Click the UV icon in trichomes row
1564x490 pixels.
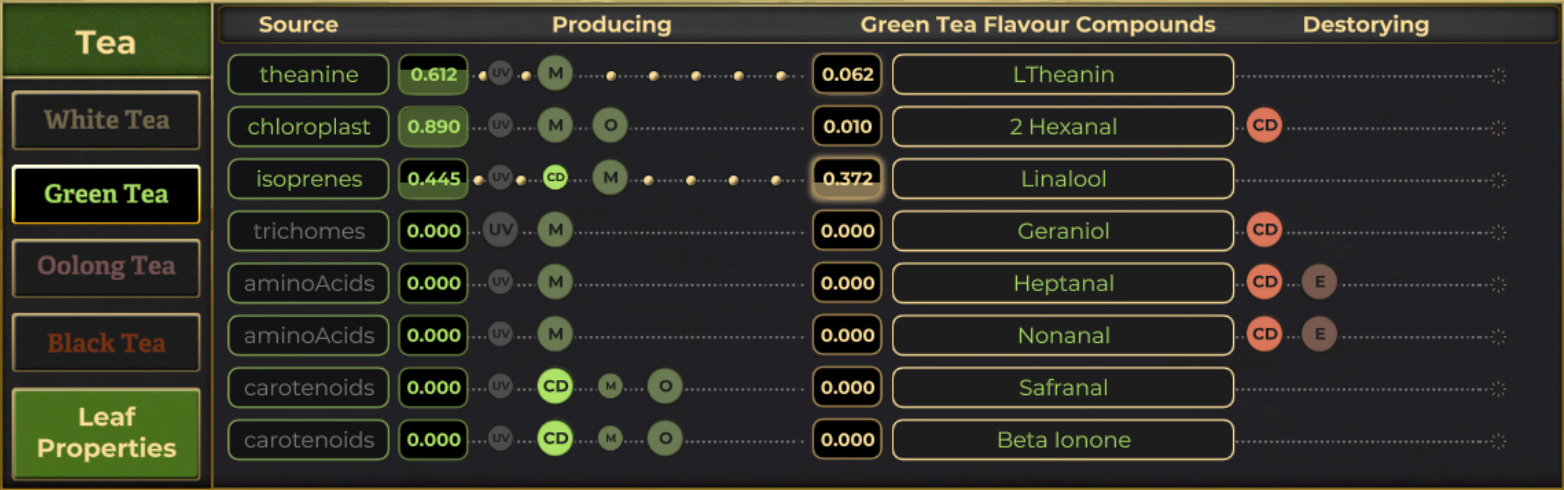[500, 231]
